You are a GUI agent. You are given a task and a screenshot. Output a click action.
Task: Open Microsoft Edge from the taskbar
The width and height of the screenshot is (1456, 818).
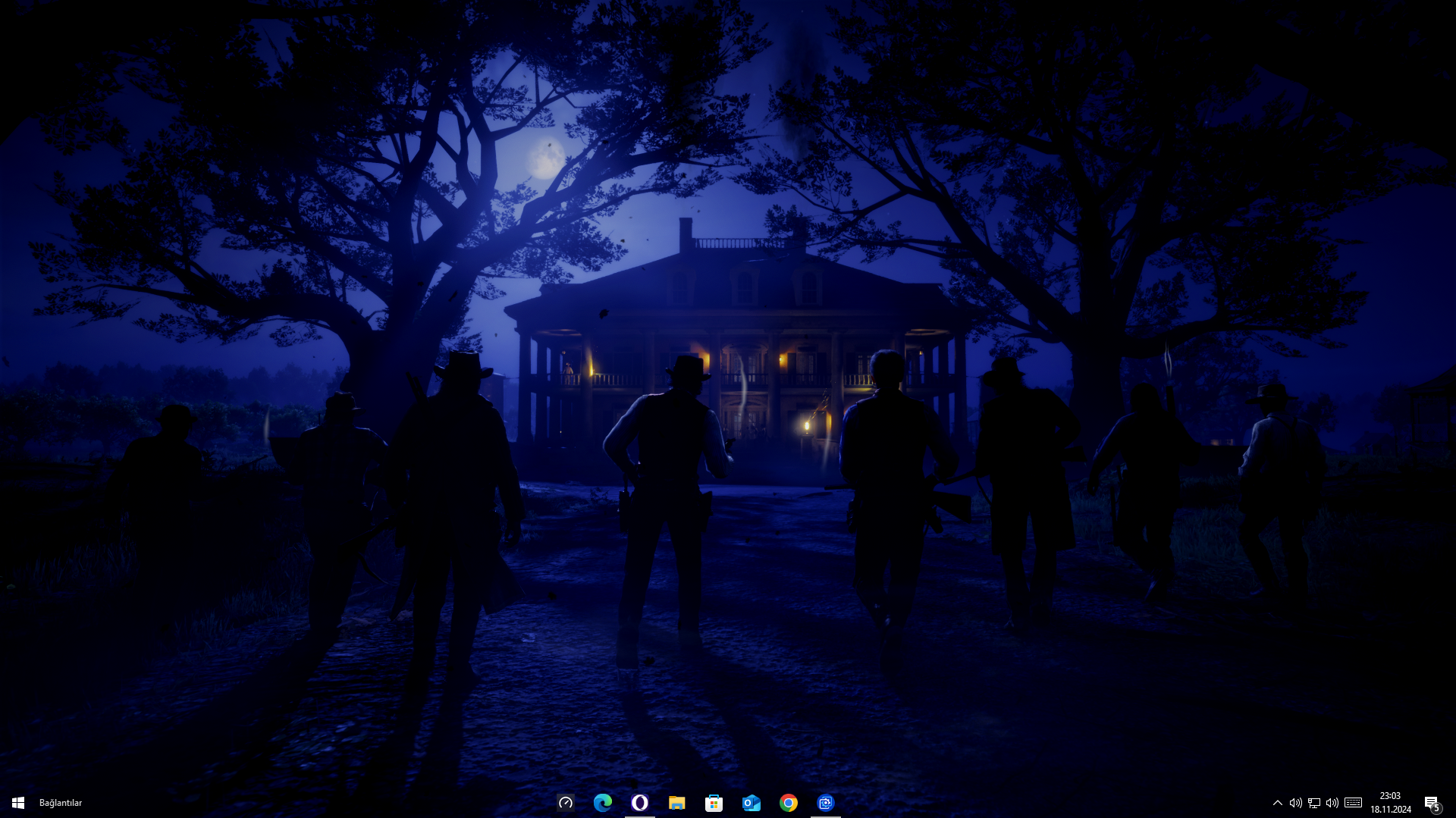tap(603, 803)
